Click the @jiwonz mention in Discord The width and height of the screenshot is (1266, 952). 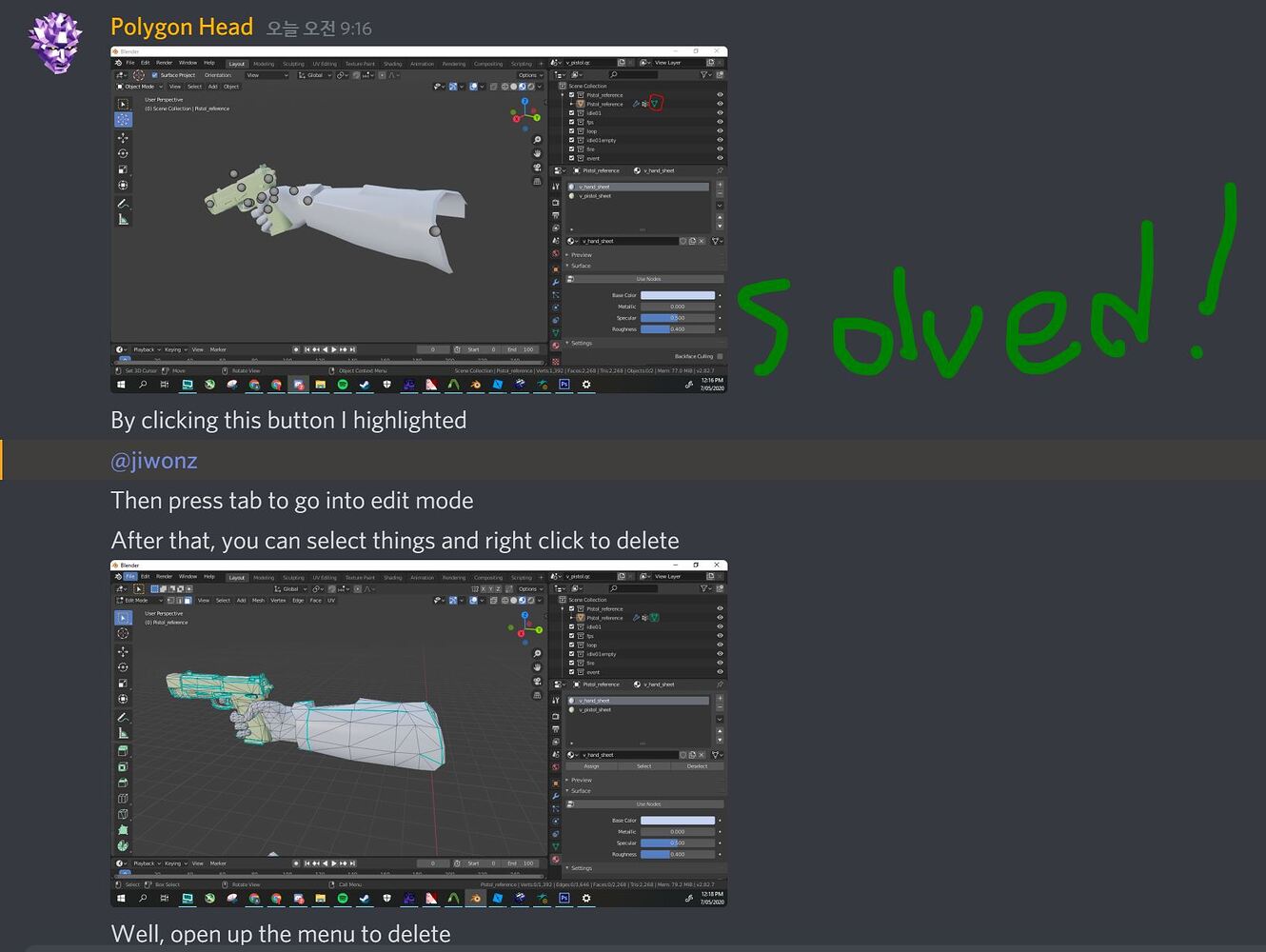tap(153, 460)
